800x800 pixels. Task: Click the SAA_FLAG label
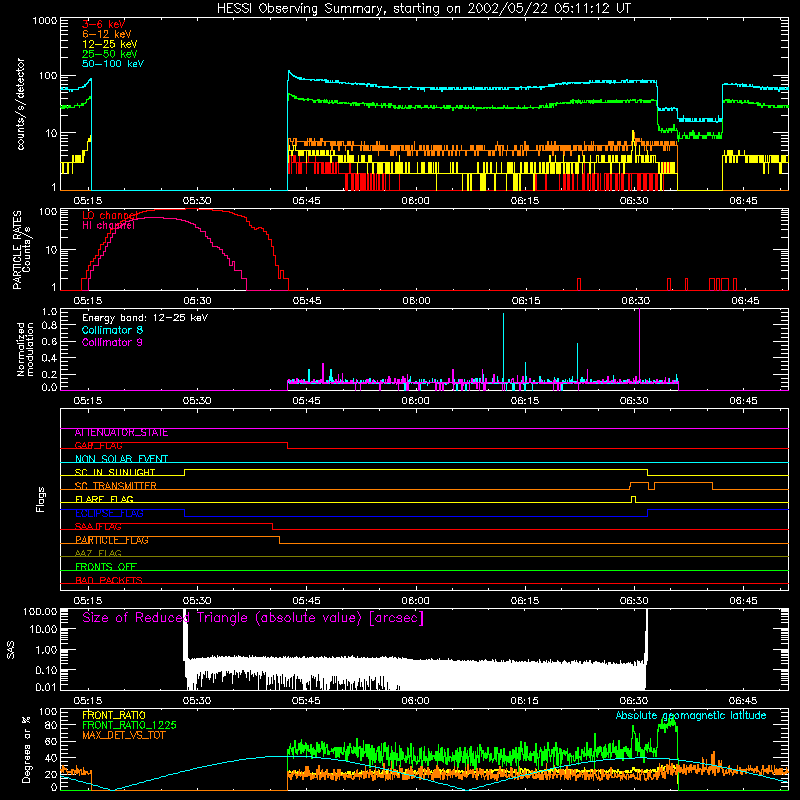pos(98,527)
